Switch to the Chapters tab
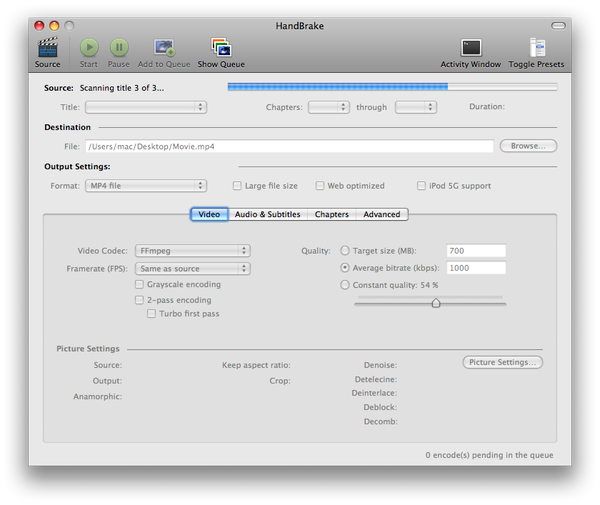 coord(332,214)
